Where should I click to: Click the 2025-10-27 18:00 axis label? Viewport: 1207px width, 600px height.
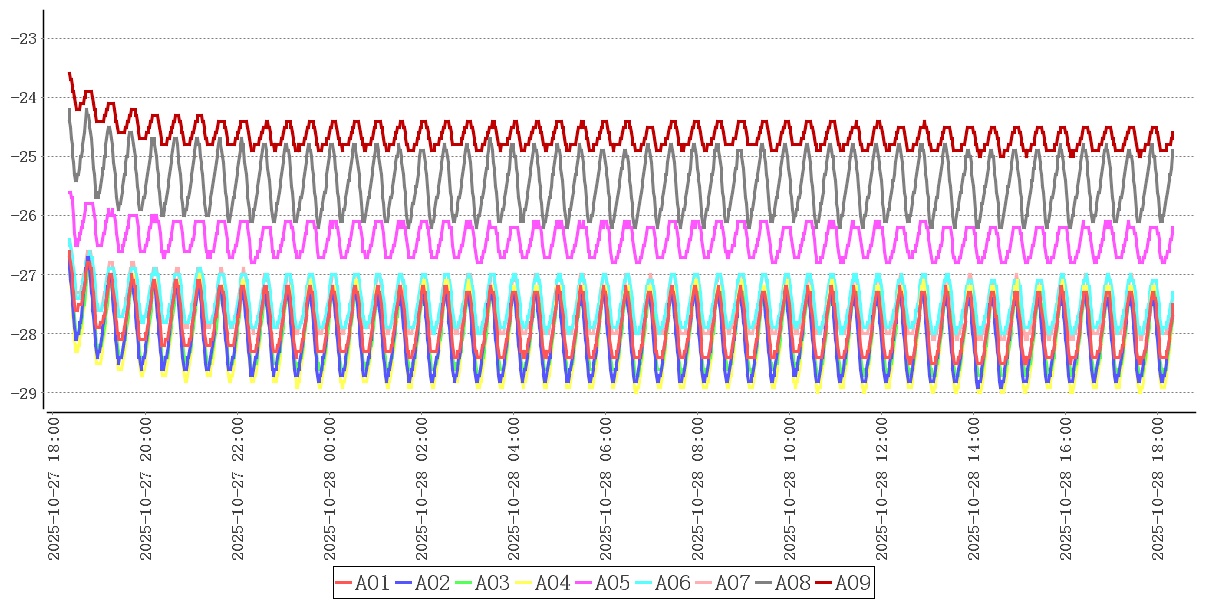(x=55, y=489)
